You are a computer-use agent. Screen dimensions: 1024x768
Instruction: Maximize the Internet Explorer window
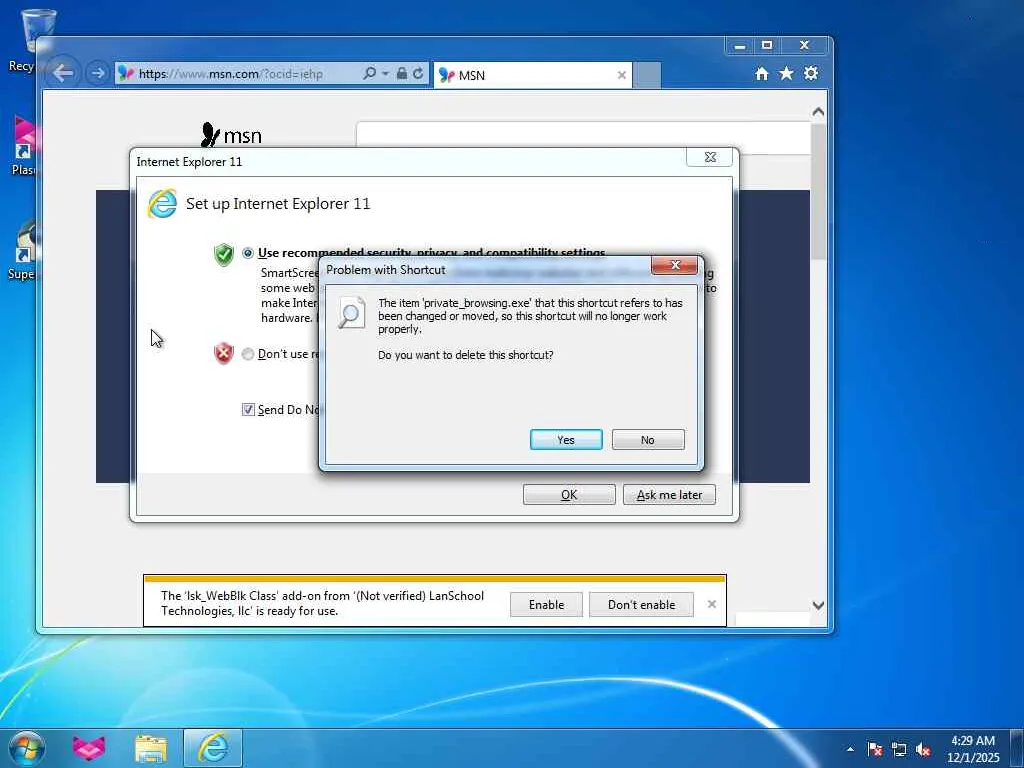[x=767, y=46]
